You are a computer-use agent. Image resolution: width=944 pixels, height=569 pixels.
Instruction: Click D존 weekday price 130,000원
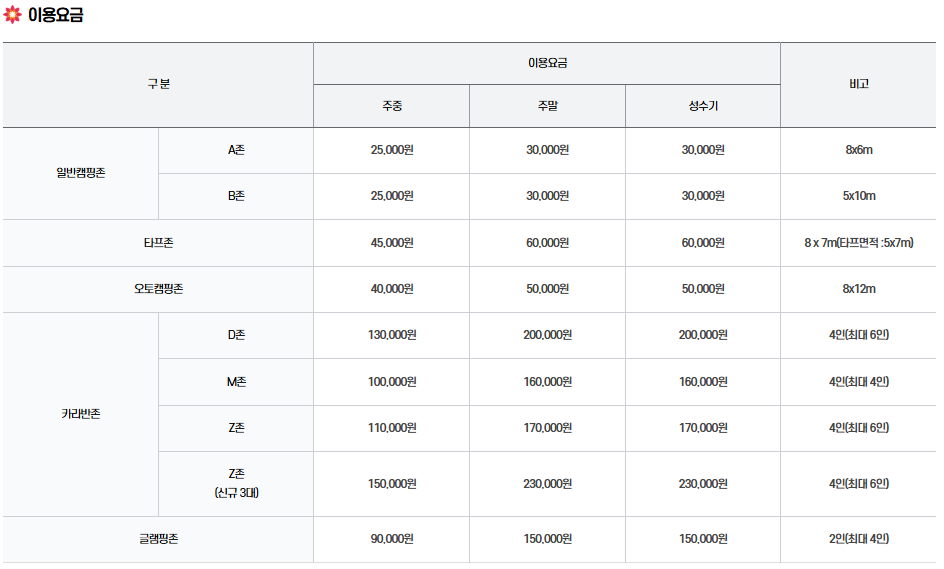[392, 335]
